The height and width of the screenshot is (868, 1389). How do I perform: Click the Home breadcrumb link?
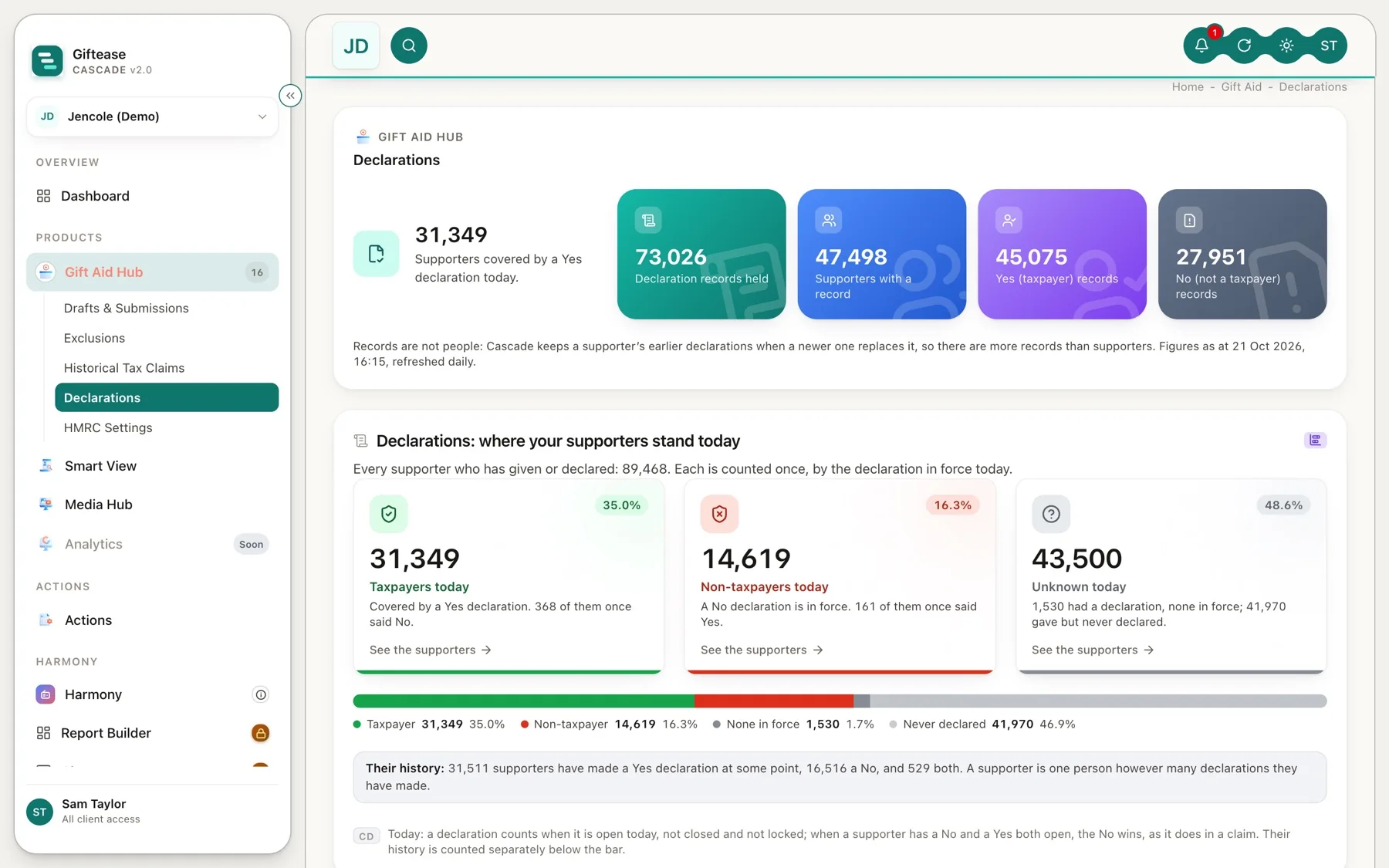tap(1188, 87)
